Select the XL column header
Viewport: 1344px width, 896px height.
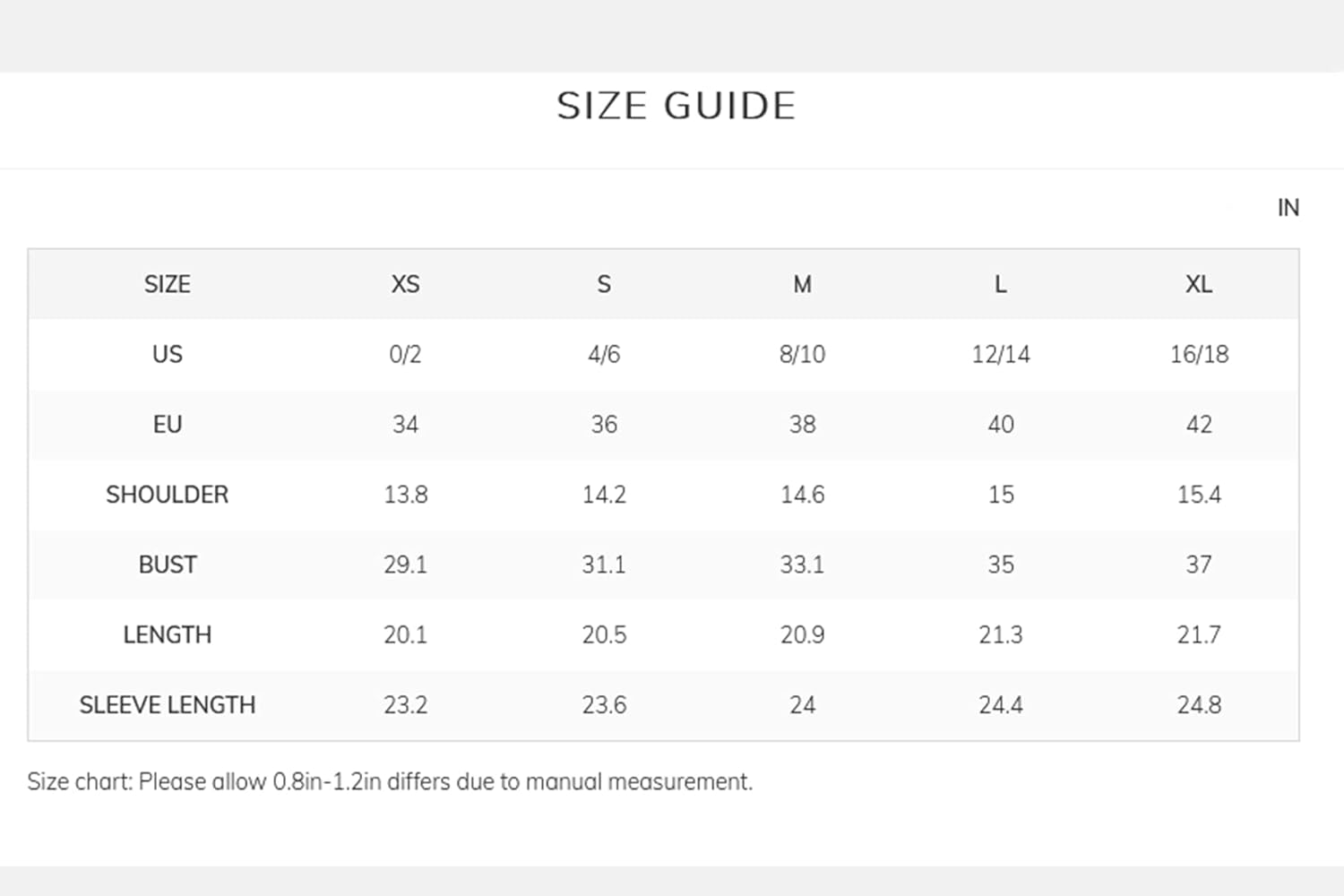point(1199,284)
